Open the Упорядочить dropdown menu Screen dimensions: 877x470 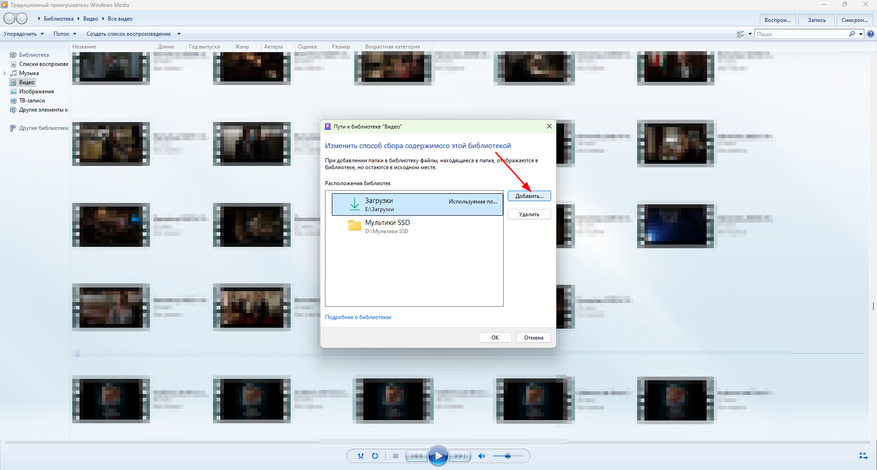click(x=23, y=34)
